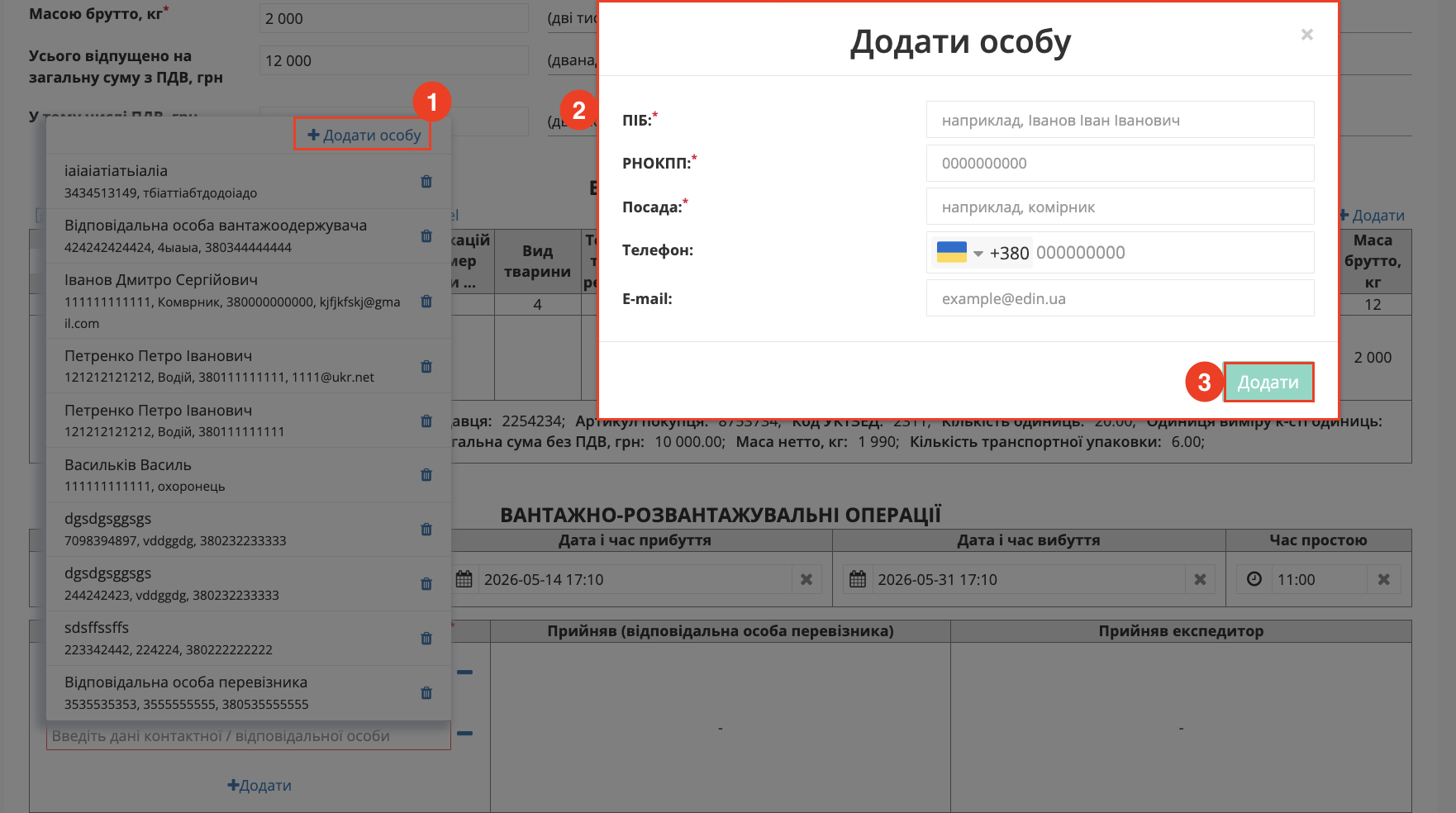Clear downtime value 11:00 with X
The width and height of the screenshot is (1456, 813).
pos(1384,580)
